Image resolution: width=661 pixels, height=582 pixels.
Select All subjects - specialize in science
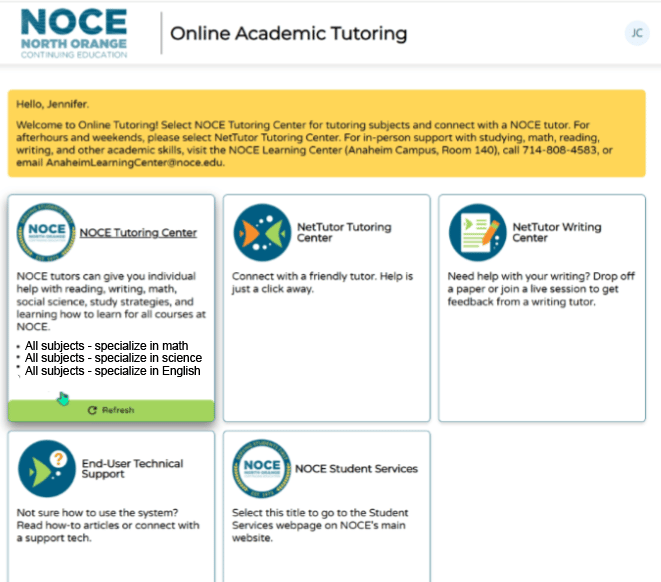pos(113,358)
